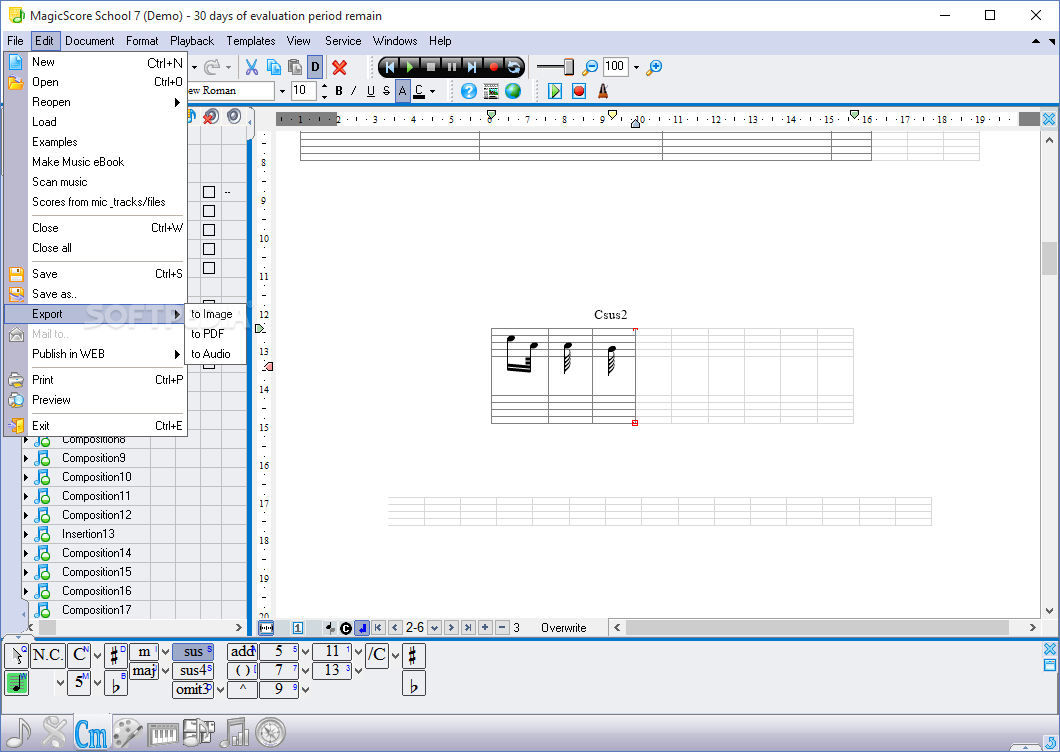Skip to end in transport bar
The width and height of the screenshot is (1060, 752).
[472, 67]
